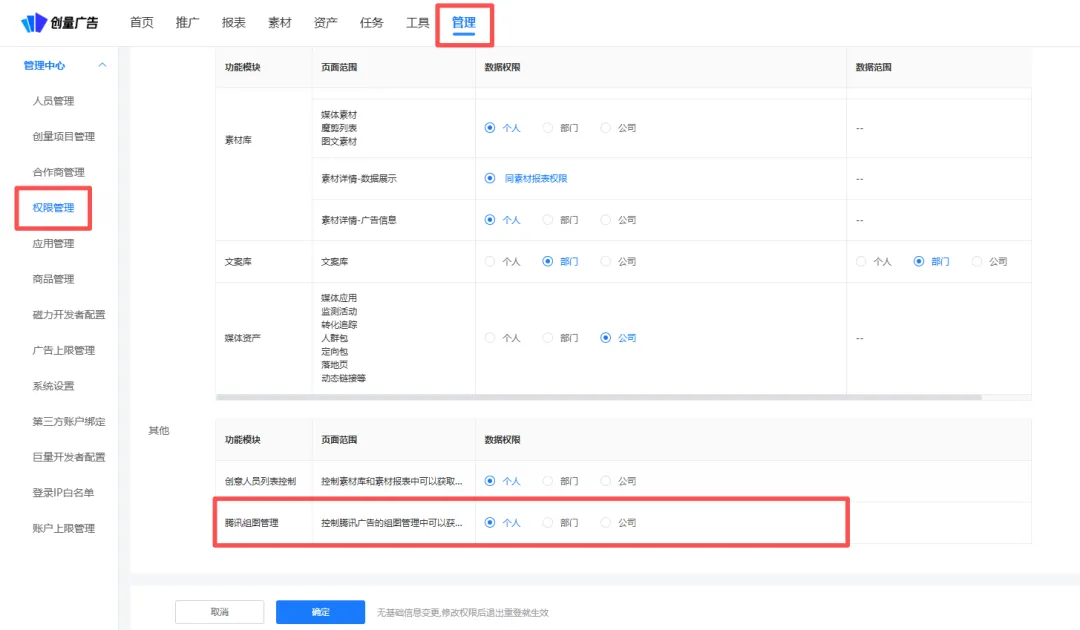Collapse the 管理中心 section chevron
The height and width of the screenshot is (630, 1080).
(x=101, y=65)
